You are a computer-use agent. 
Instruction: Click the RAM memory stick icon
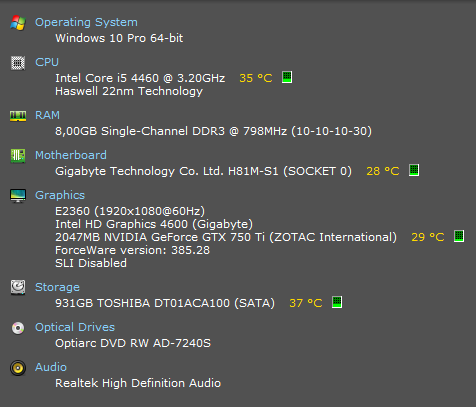(18, 116)
